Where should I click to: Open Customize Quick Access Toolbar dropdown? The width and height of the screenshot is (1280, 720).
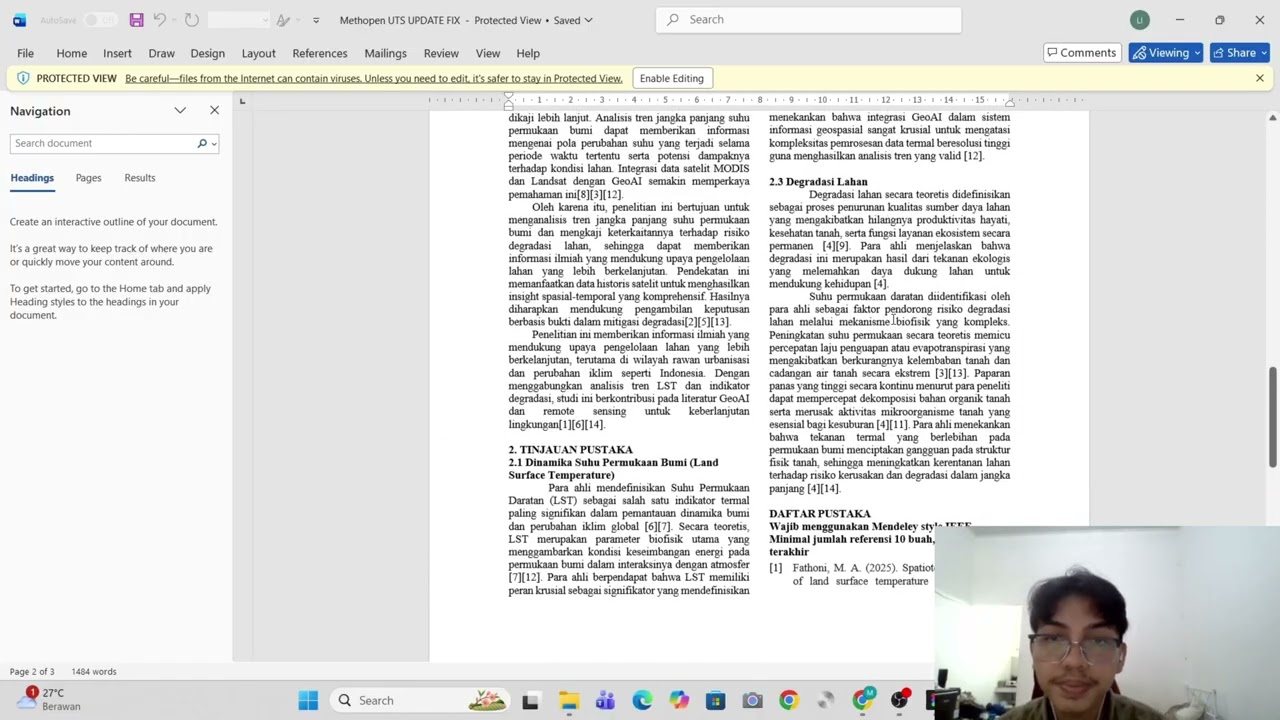(316, 20)
